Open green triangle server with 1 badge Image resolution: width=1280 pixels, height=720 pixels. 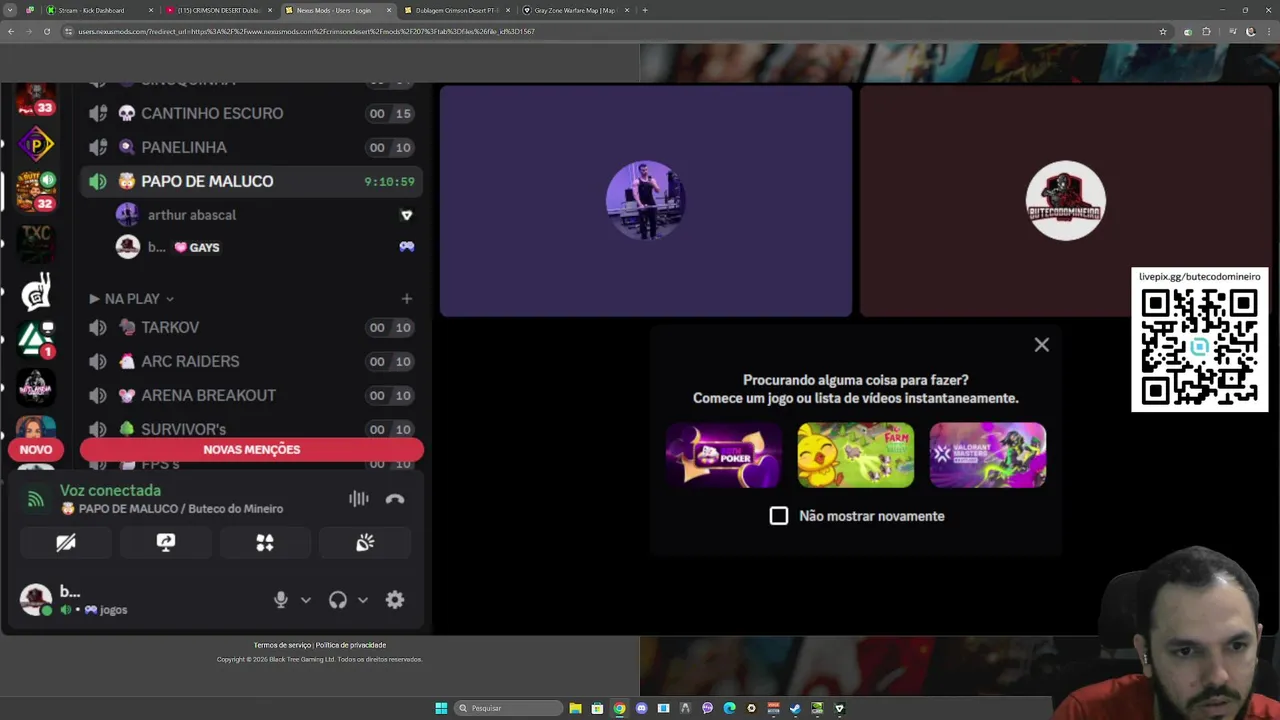coord(36,339)
